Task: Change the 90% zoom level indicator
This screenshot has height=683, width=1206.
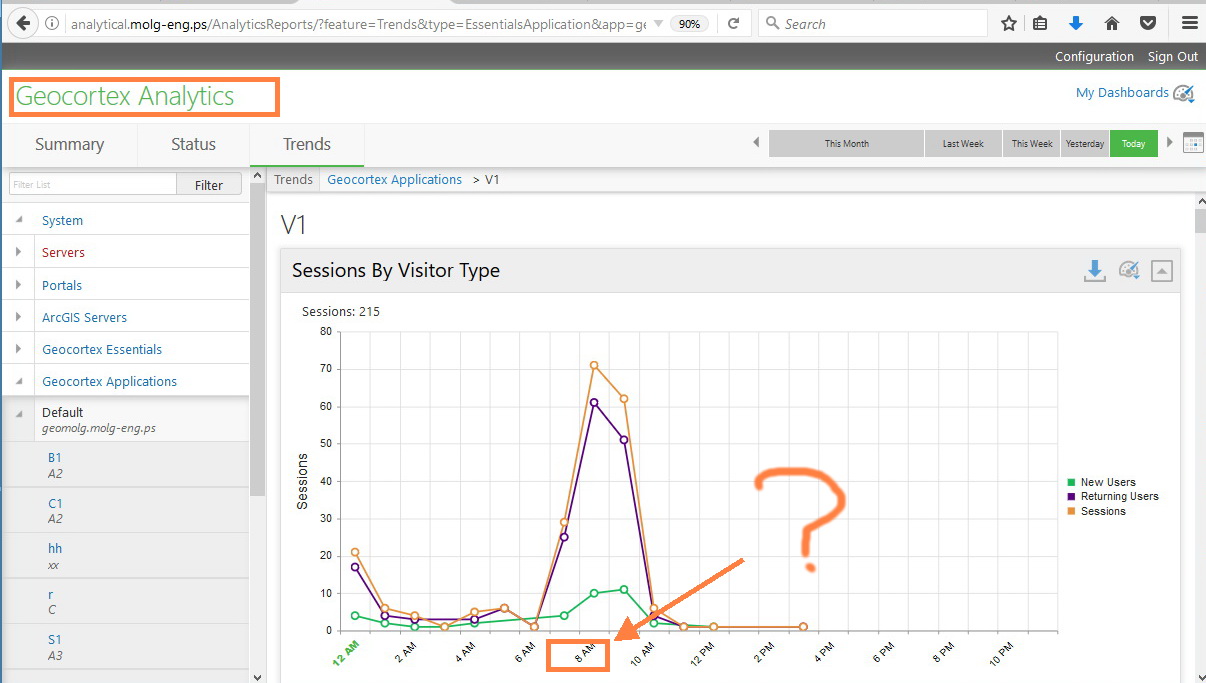Action: (x=690, y=23)
